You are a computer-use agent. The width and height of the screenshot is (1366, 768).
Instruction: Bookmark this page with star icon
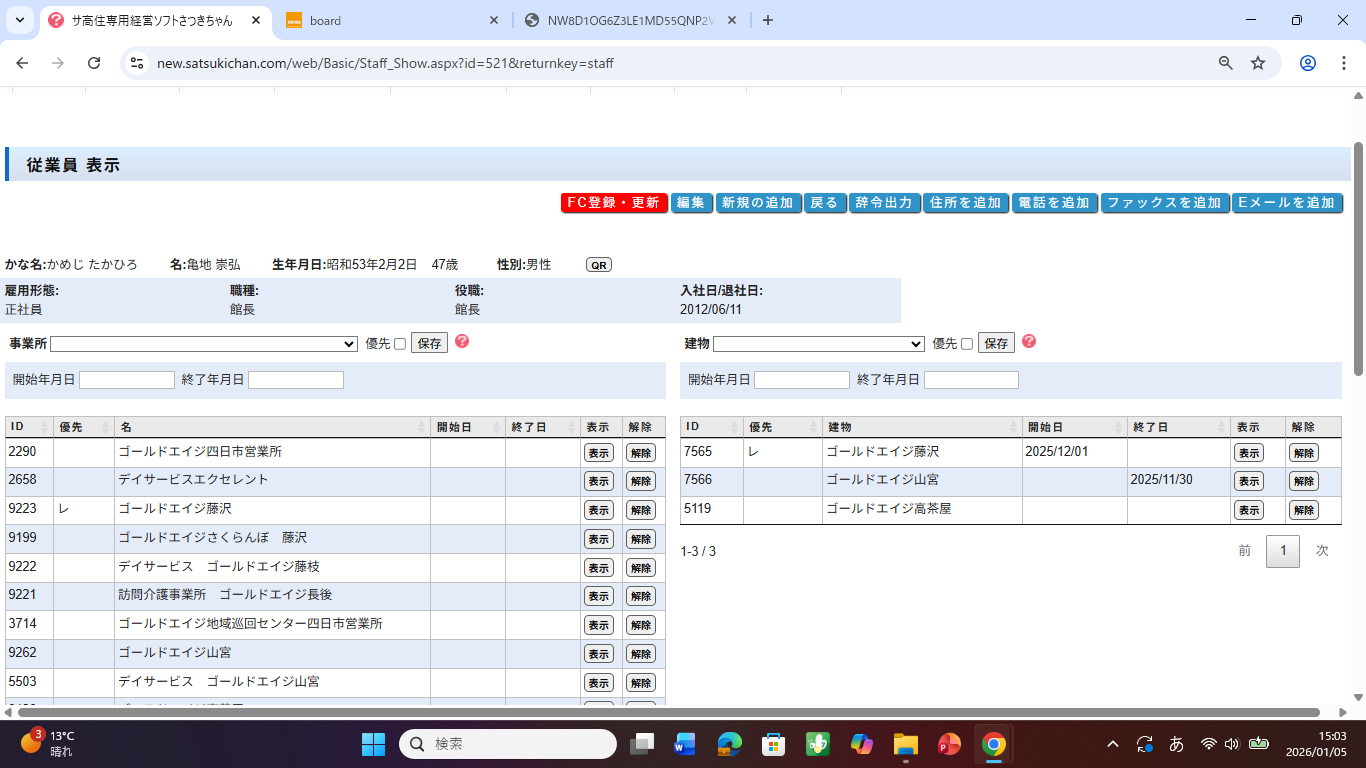tap(1258, 63)
